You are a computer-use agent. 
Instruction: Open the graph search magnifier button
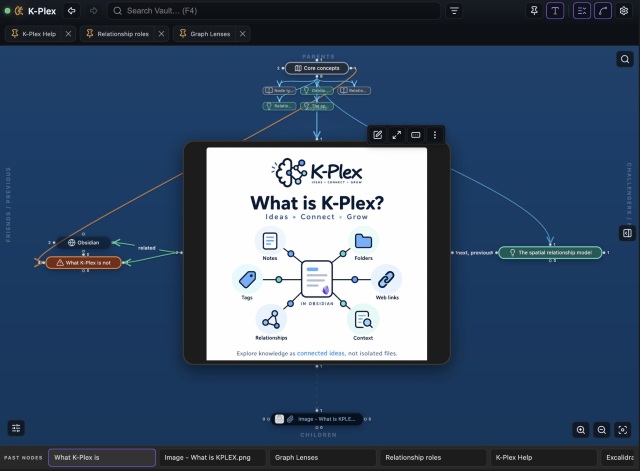click(625, 60)
